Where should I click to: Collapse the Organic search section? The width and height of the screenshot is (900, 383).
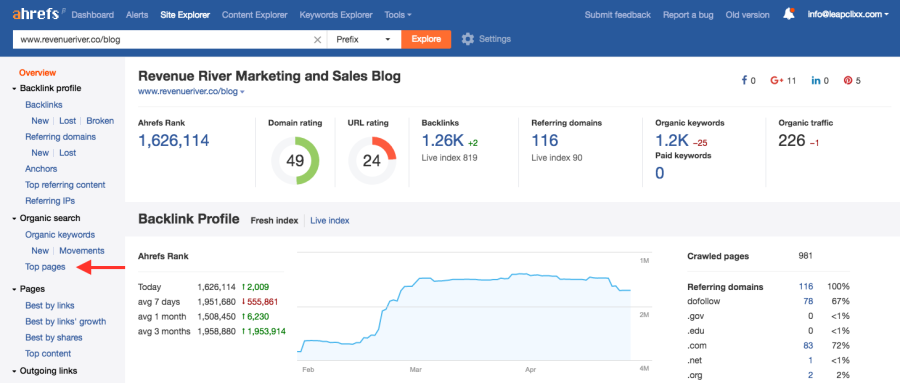14,219
